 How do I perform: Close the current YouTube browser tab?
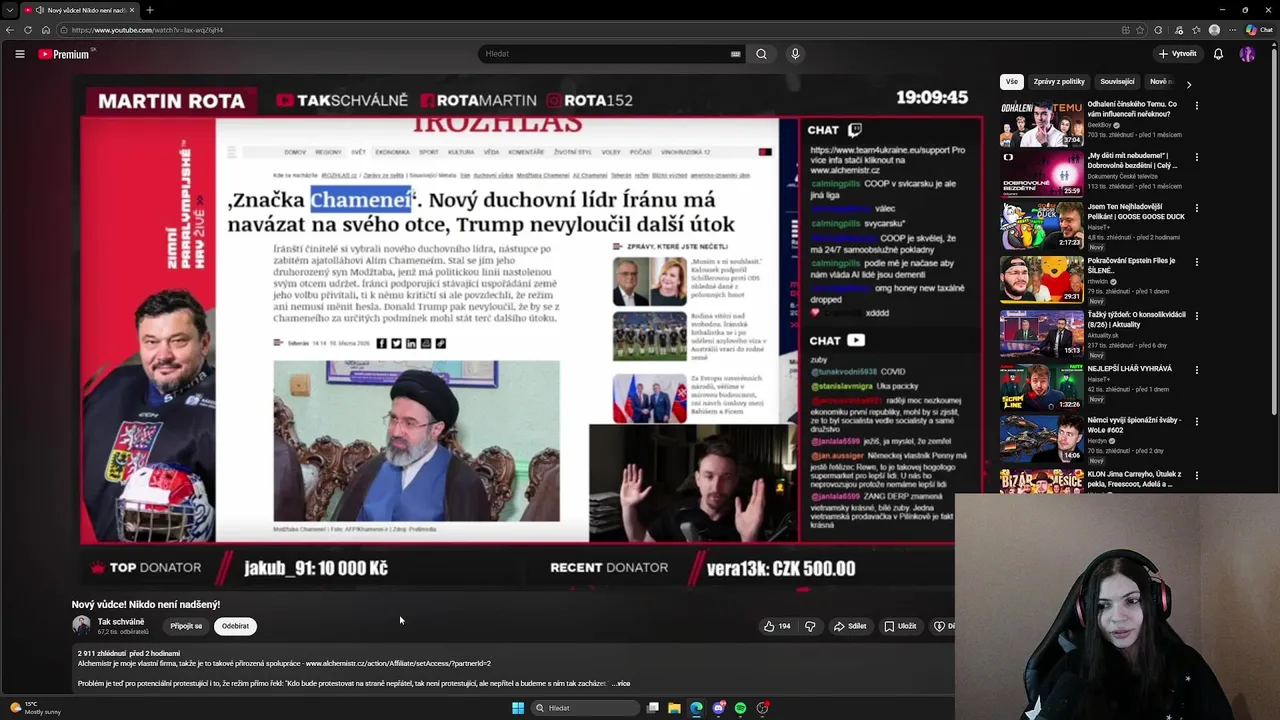(132, 10)
